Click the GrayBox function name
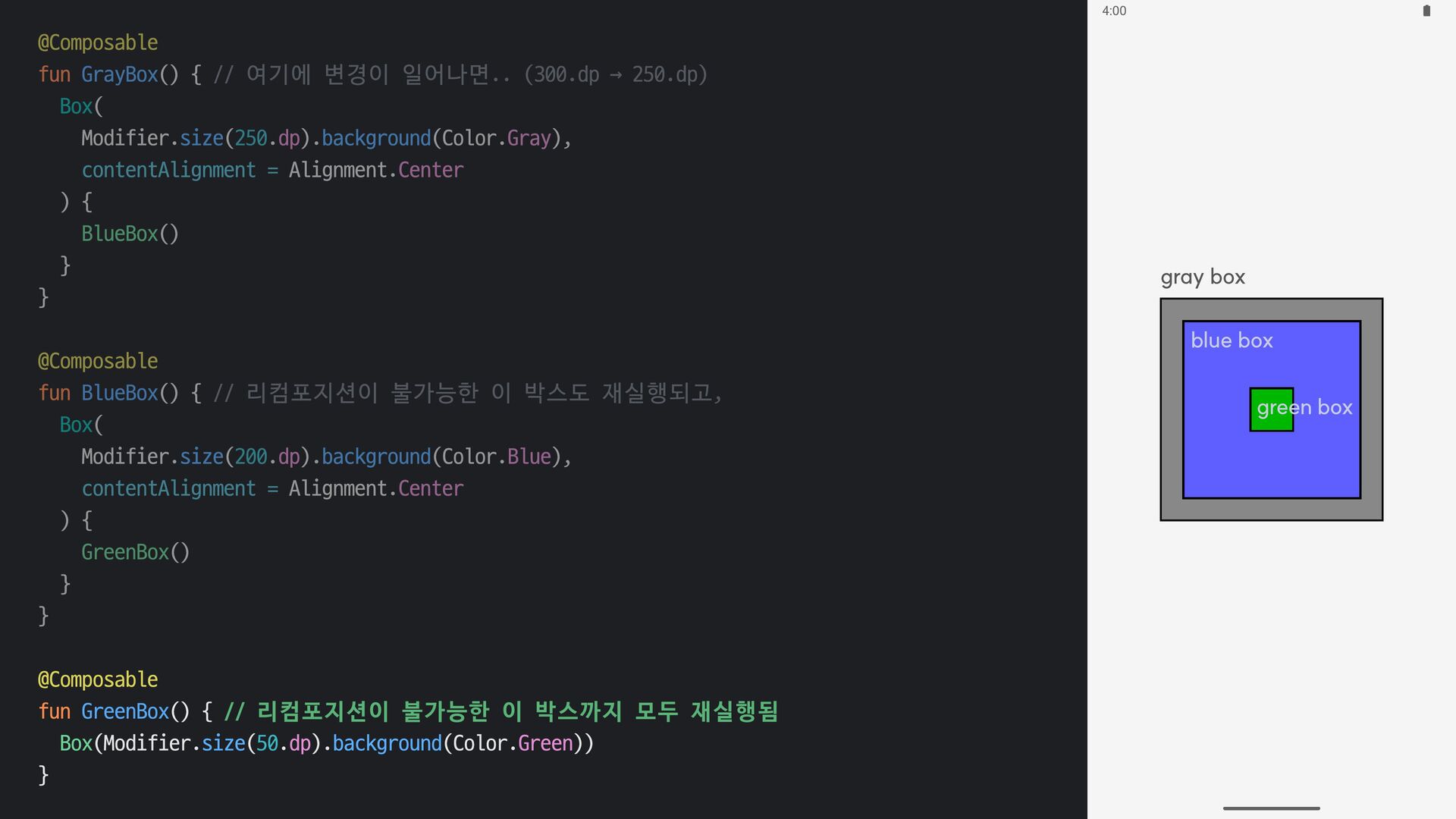1456x819 pixels. tap(119, 74)
